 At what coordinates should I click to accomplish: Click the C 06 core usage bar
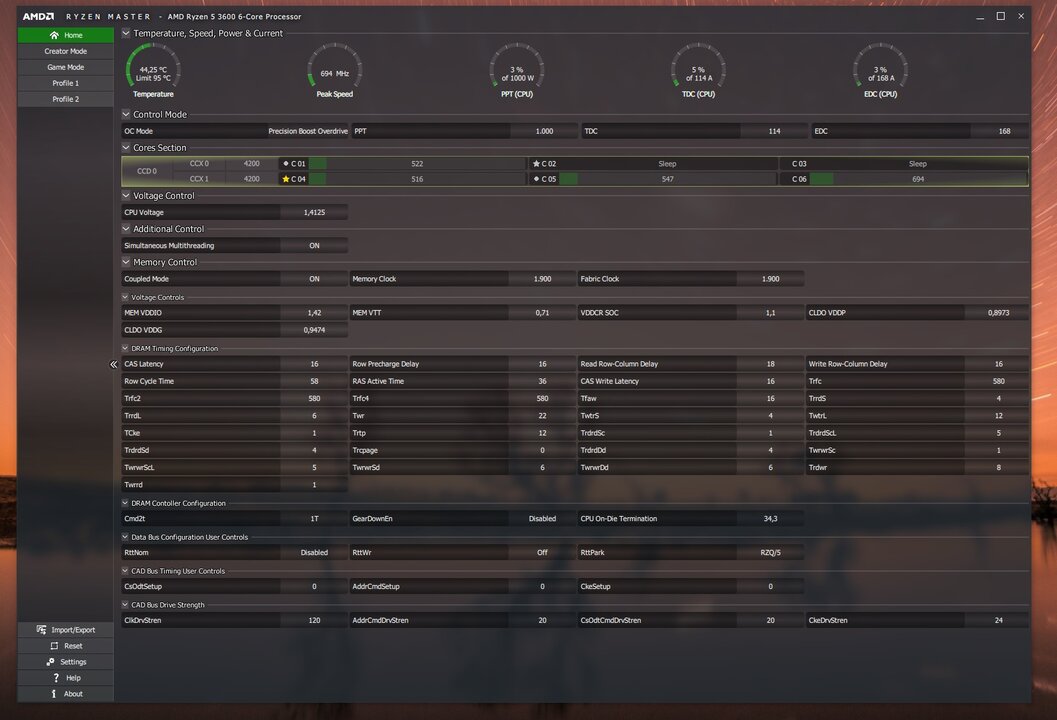point(918,179)
